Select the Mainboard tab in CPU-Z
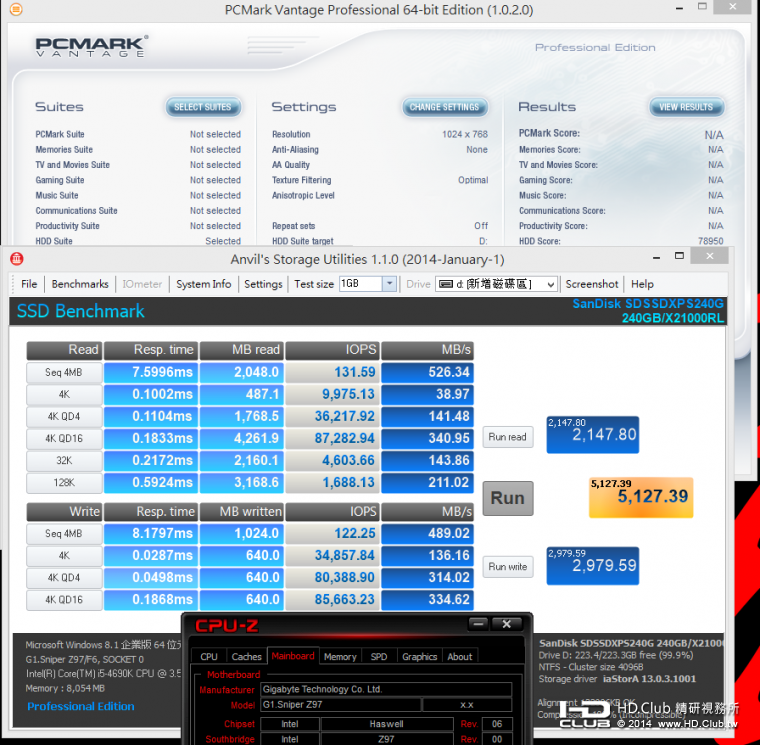Screen dimensions: 760x745 (293, 656)
